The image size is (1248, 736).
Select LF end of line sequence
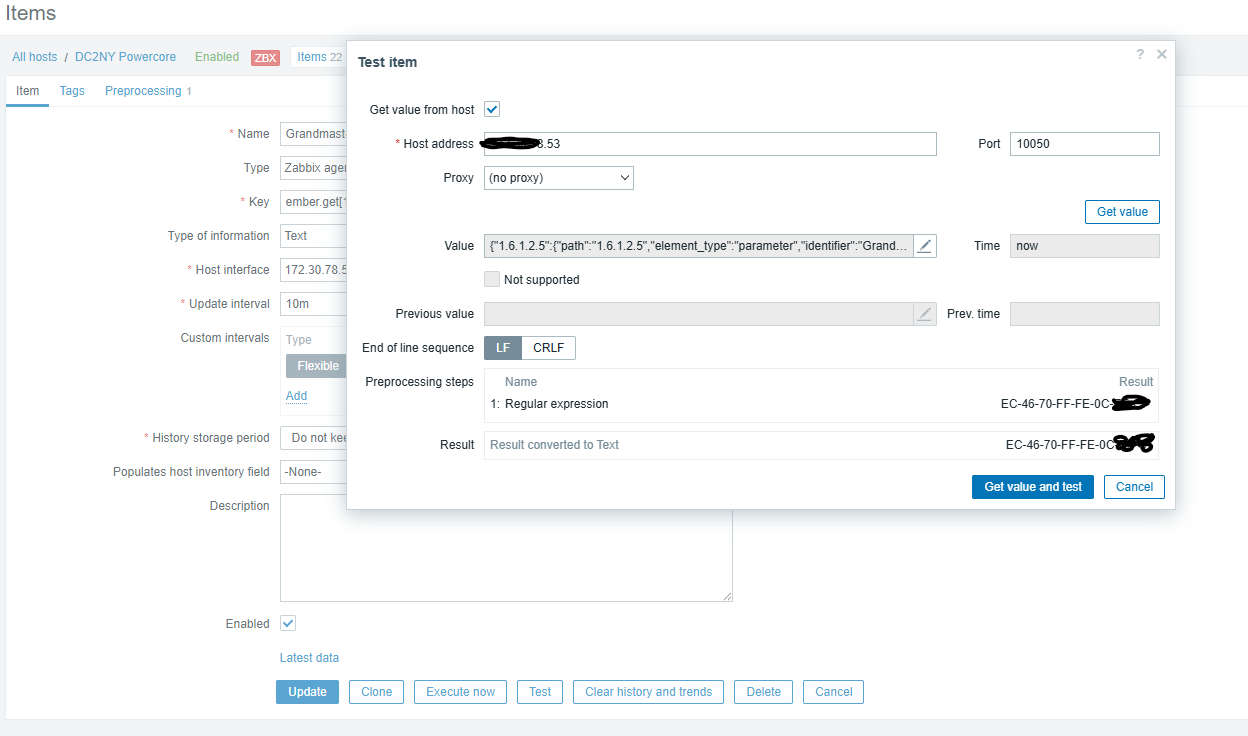pos(503,348)
